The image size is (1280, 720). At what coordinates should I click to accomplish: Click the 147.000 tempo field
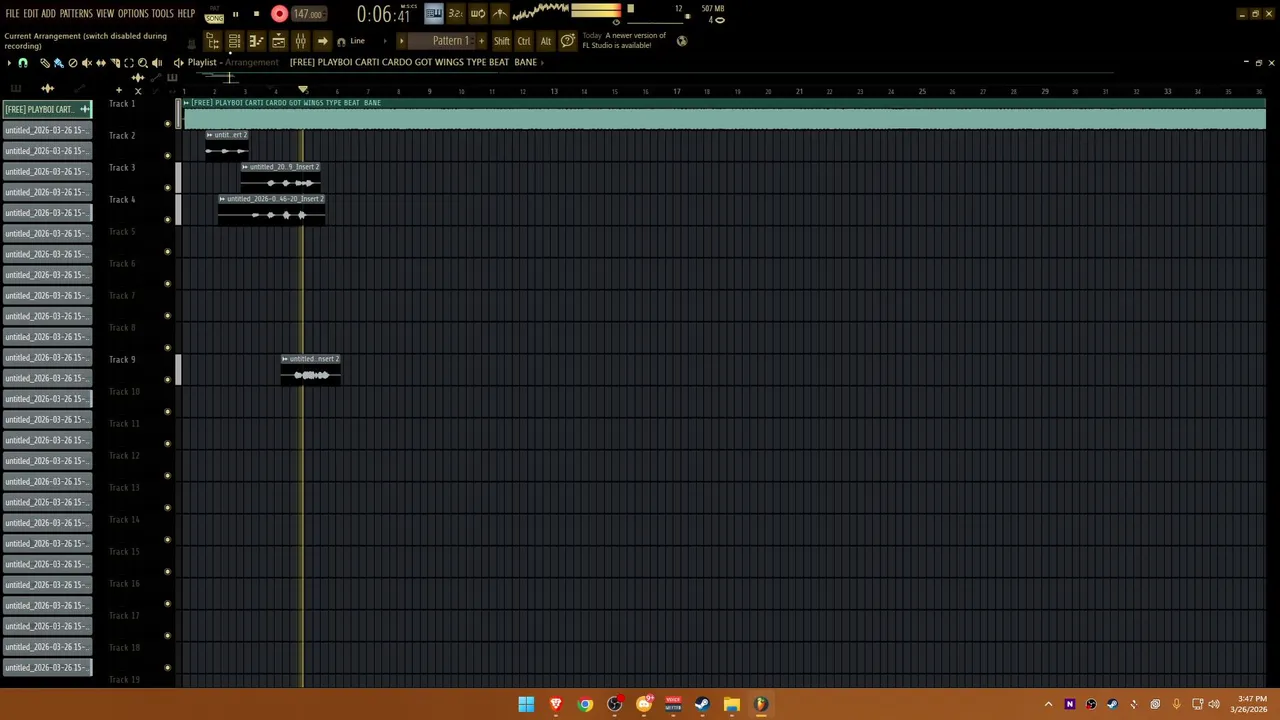coord(309,14)
